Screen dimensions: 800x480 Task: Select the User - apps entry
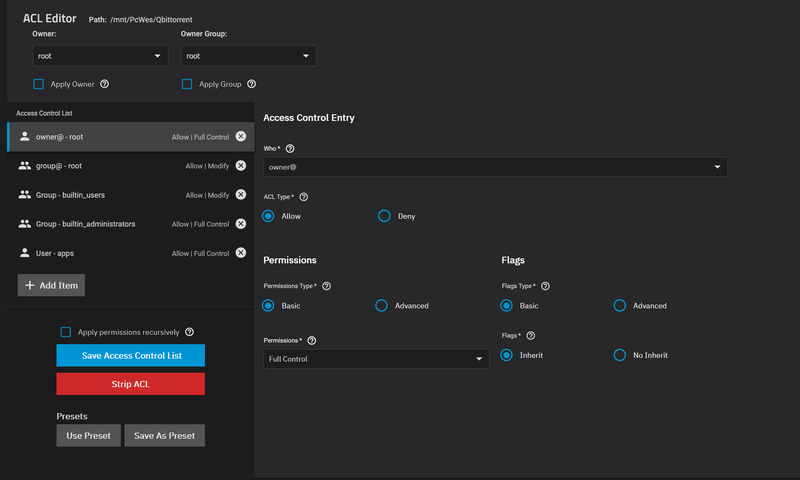click(x=131, y=253)
